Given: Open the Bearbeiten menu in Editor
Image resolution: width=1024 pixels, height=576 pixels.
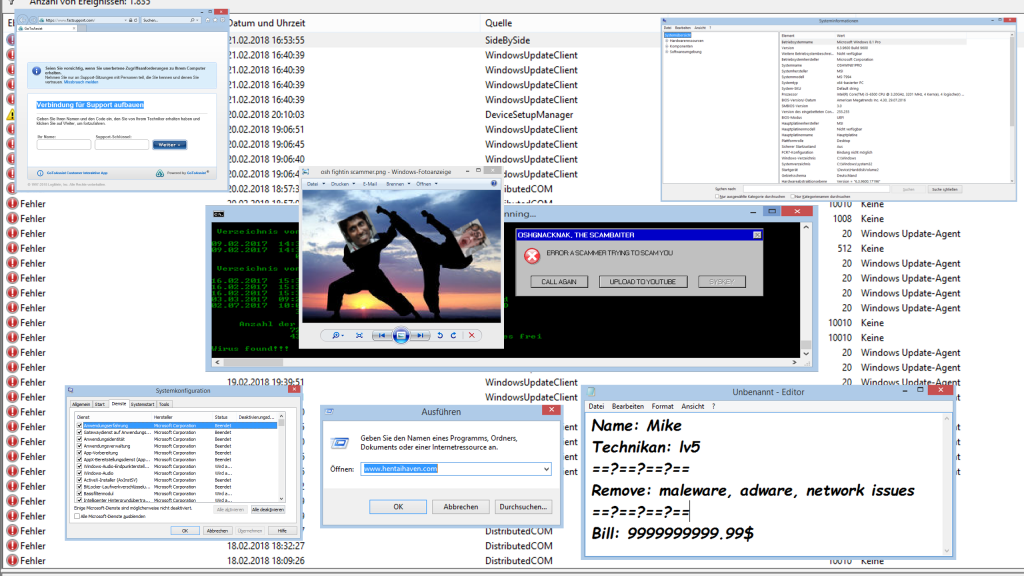Looking at the screenshot, I should coord(628,406).
